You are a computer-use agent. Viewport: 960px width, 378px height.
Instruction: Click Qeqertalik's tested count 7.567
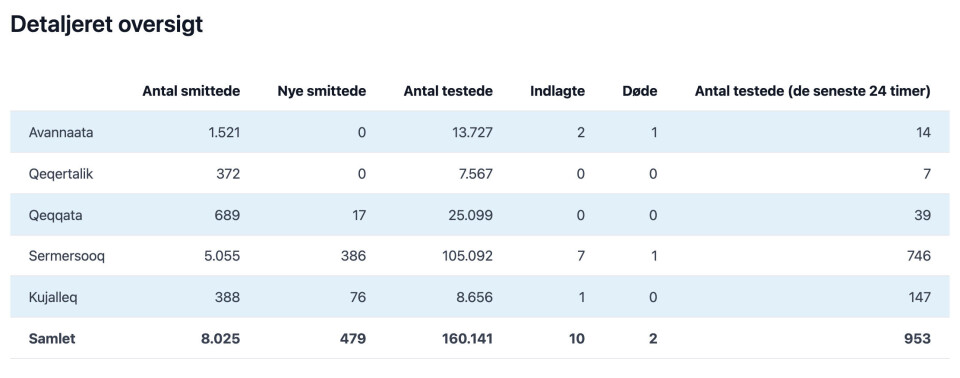[476, 174]
